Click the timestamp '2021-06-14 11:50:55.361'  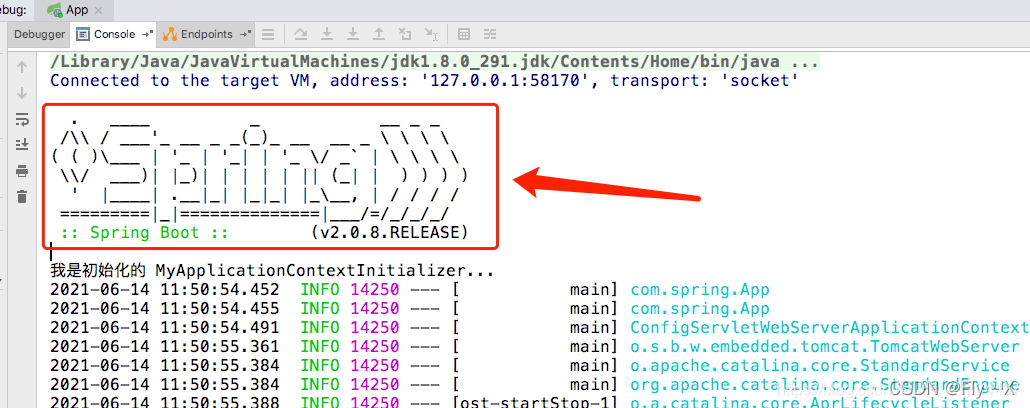[x=164, y=347]
